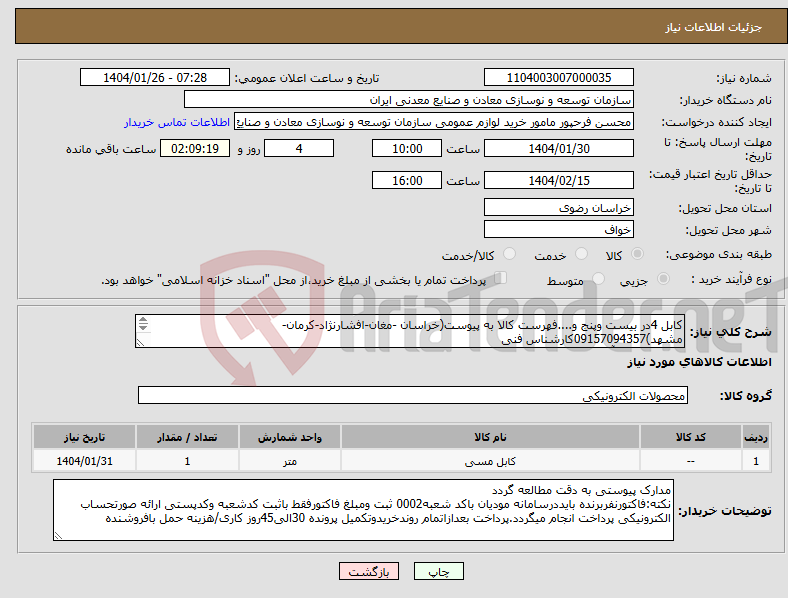Select the جزیی purchase type radio

pos(663,279)
